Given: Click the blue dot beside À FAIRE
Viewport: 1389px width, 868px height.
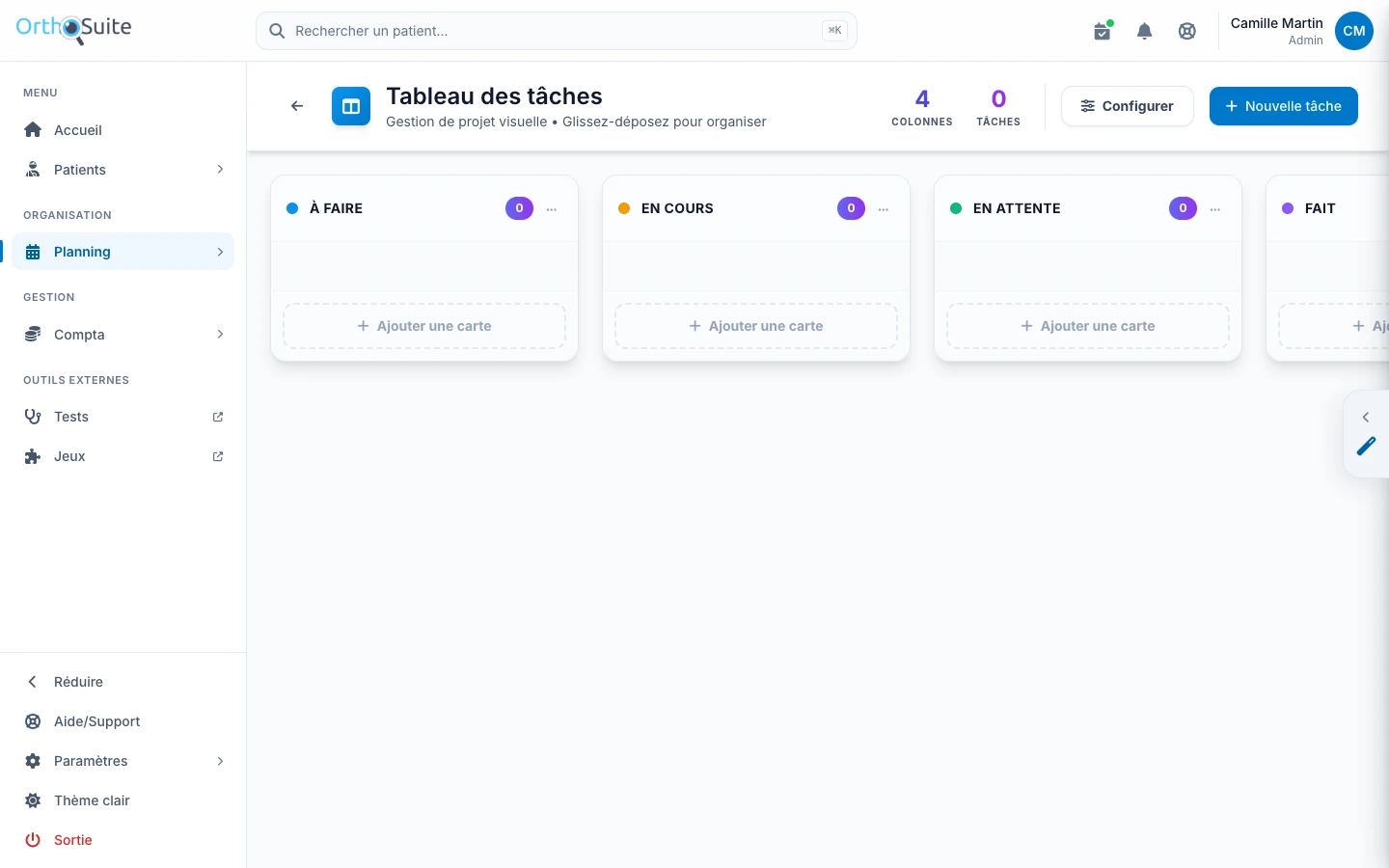Looking at the screenshot, I should pos(292,208).
